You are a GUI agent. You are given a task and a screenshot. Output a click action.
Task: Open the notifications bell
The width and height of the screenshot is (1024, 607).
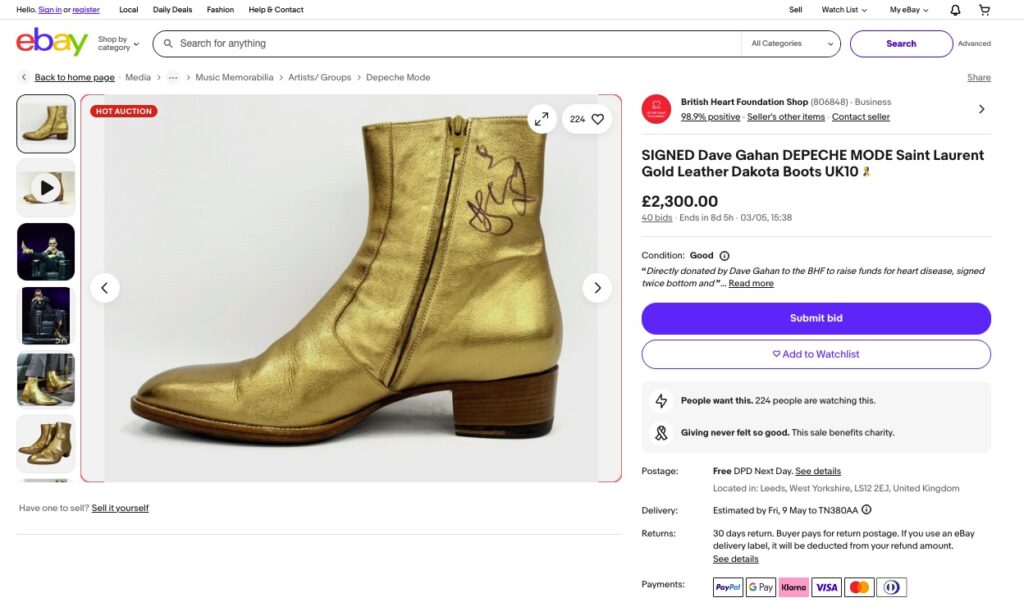(955, 10)
